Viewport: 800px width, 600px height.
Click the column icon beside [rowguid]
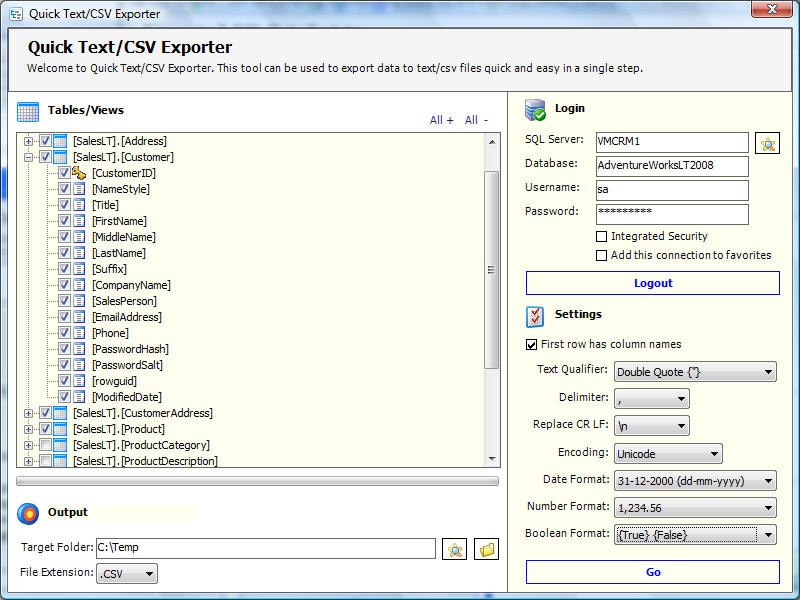(x=79, y=381)
